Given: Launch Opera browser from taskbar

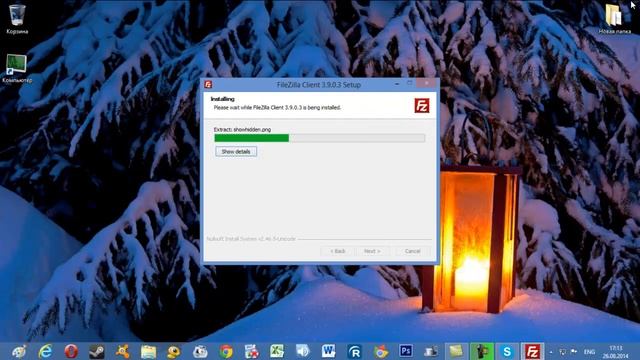Looking at the screenshot, I should click(71, 351).
